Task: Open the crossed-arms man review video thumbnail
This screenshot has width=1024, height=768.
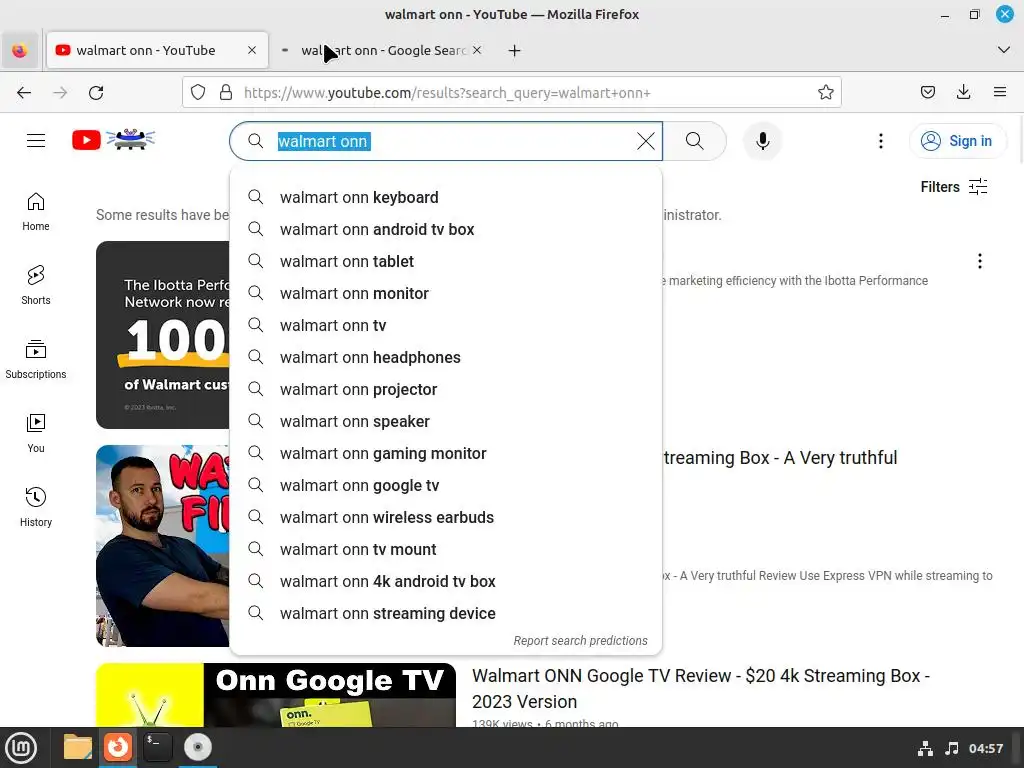Action: [163, 546]
